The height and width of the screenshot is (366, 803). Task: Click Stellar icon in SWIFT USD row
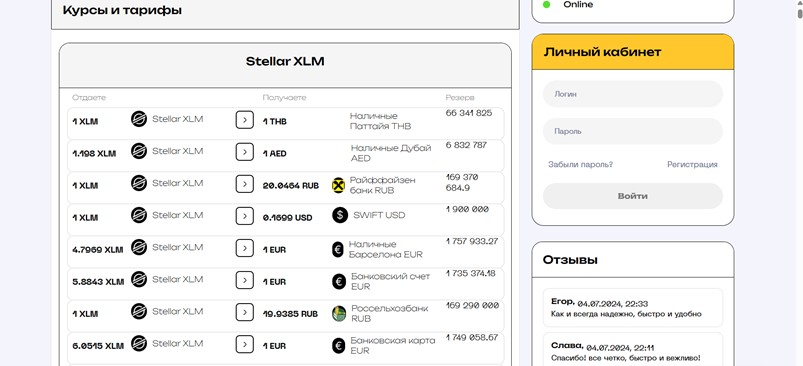tap(139, 215)
